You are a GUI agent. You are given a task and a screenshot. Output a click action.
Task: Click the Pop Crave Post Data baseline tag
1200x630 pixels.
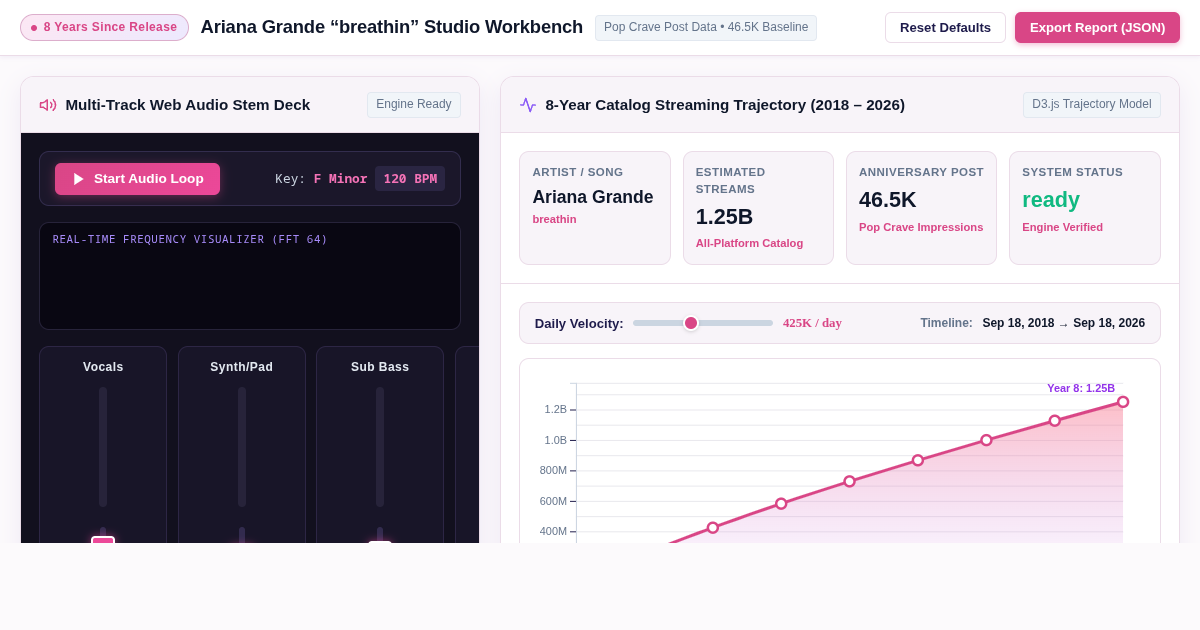706,28
